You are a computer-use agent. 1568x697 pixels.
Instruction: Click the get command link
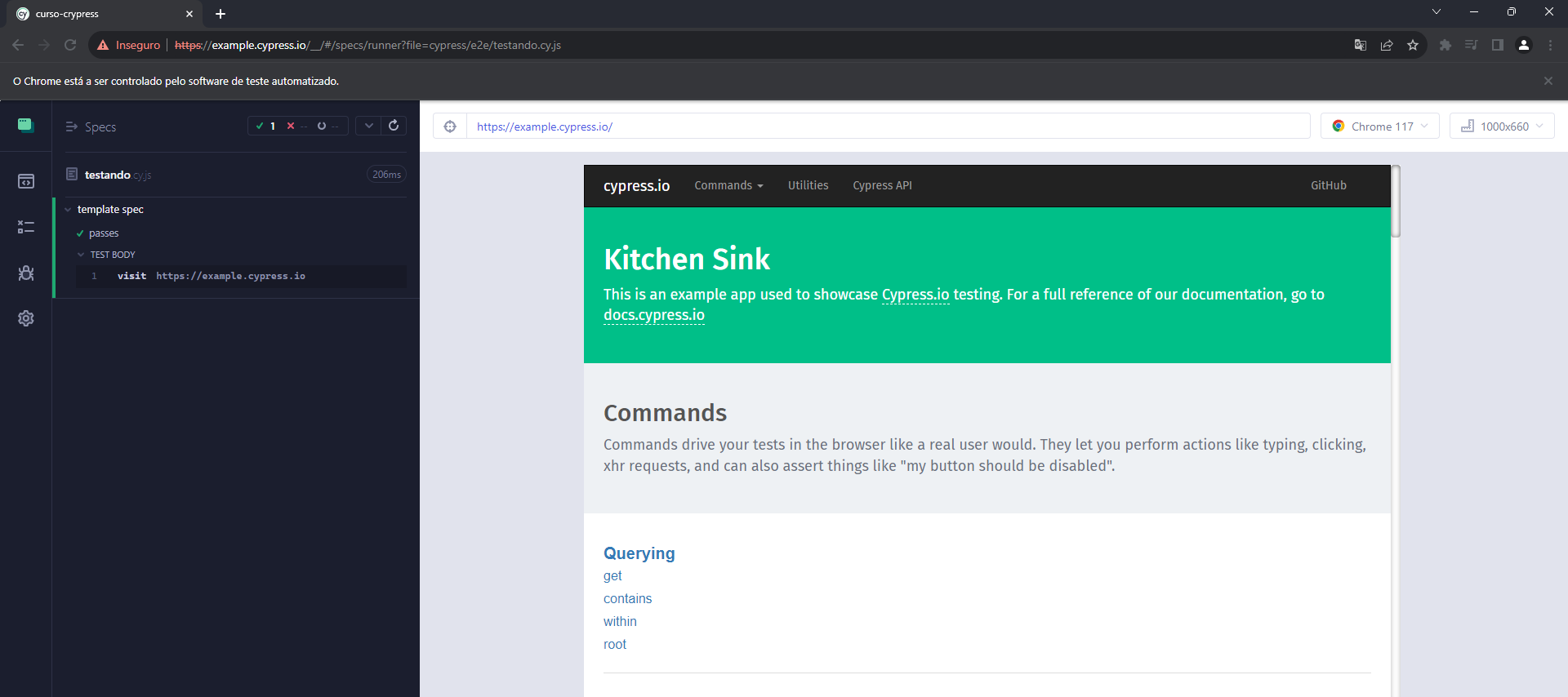[x=612, y=576]
